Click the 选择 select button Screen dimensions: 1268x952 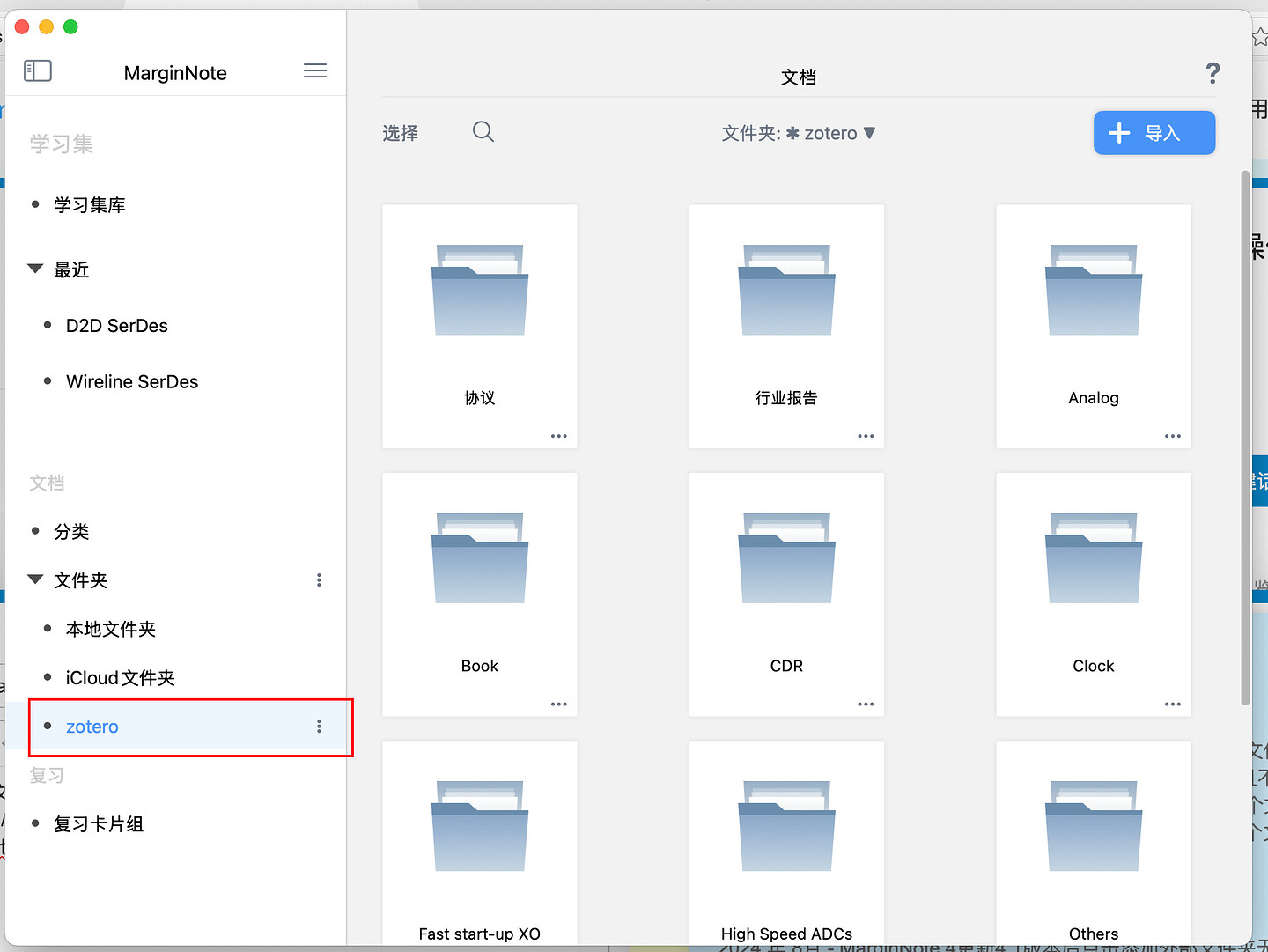401,133
